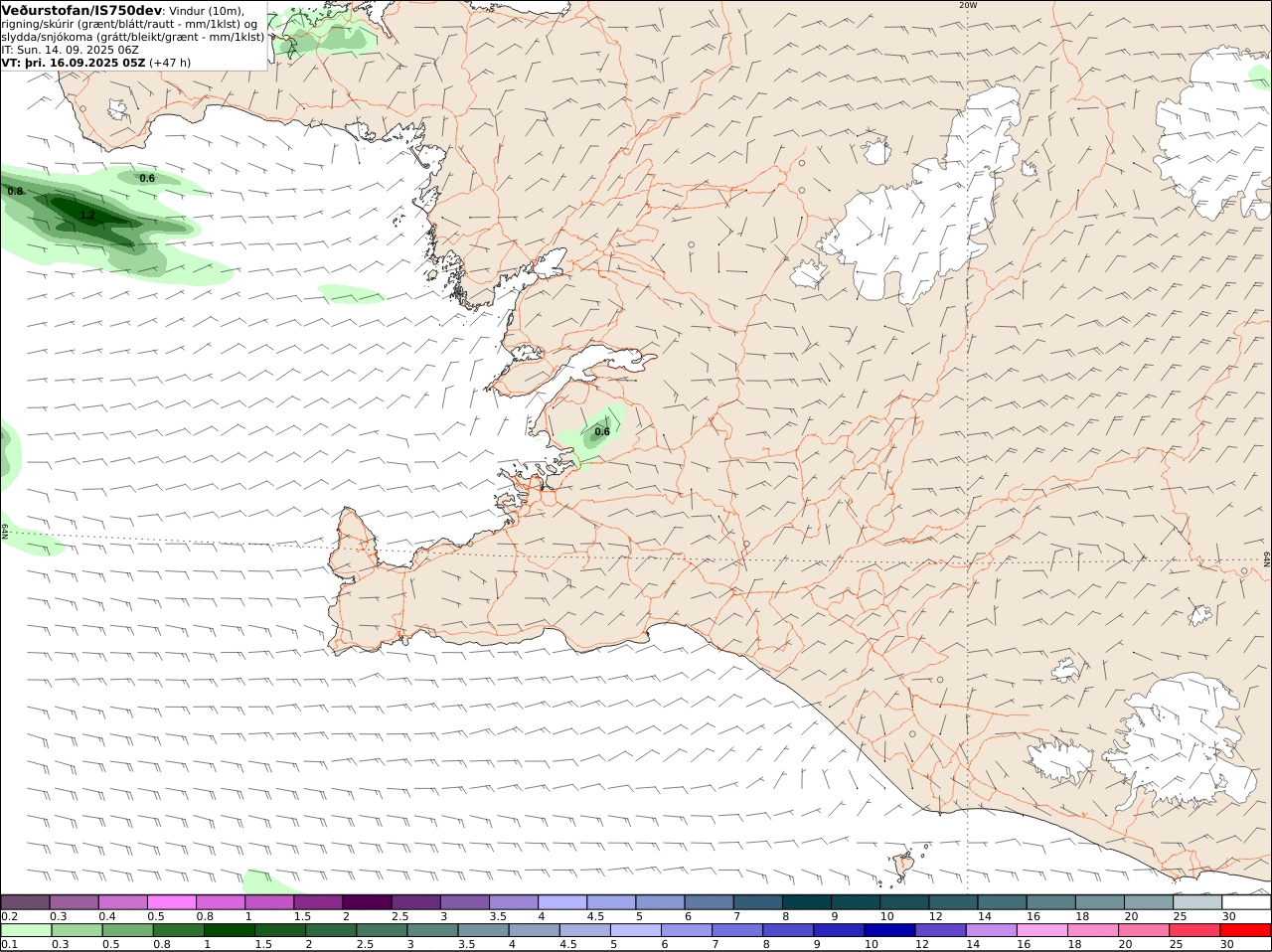Image resolution: width=1272 pixels, height=952 pixels.
Task: Select the 2 swatch in the lower green legend
Action: pyautogui.click(x=331, y=930)
